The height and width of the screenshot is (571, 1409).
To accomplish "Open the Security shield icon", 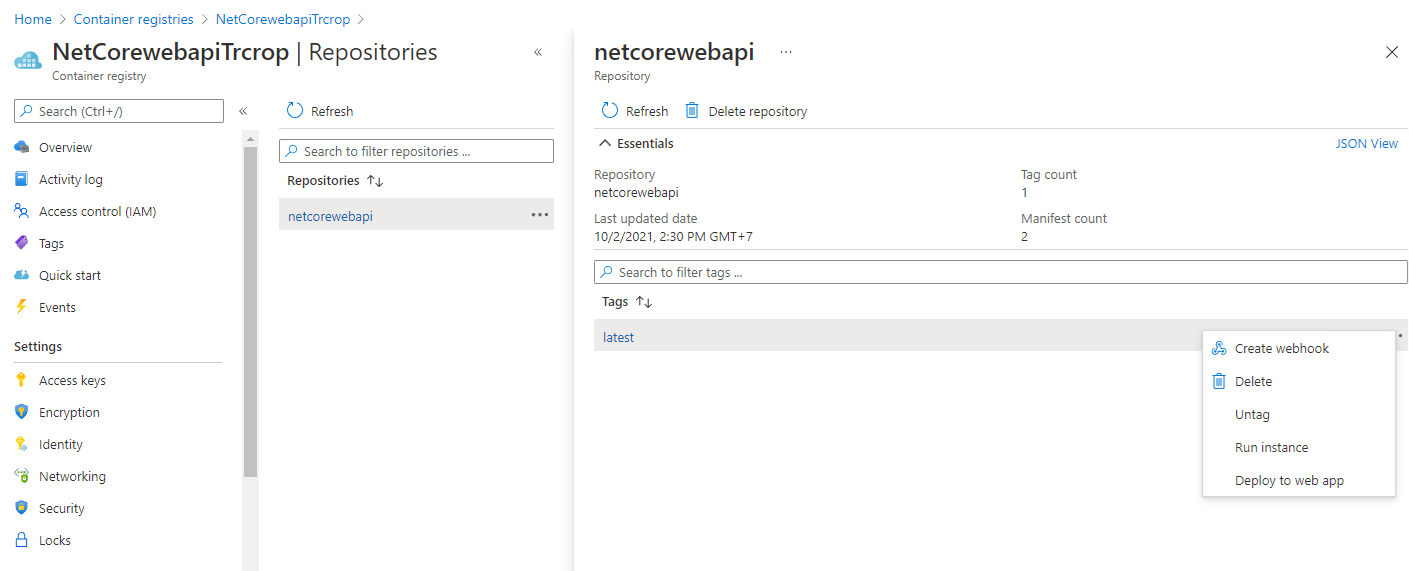I will pos(22,508).
